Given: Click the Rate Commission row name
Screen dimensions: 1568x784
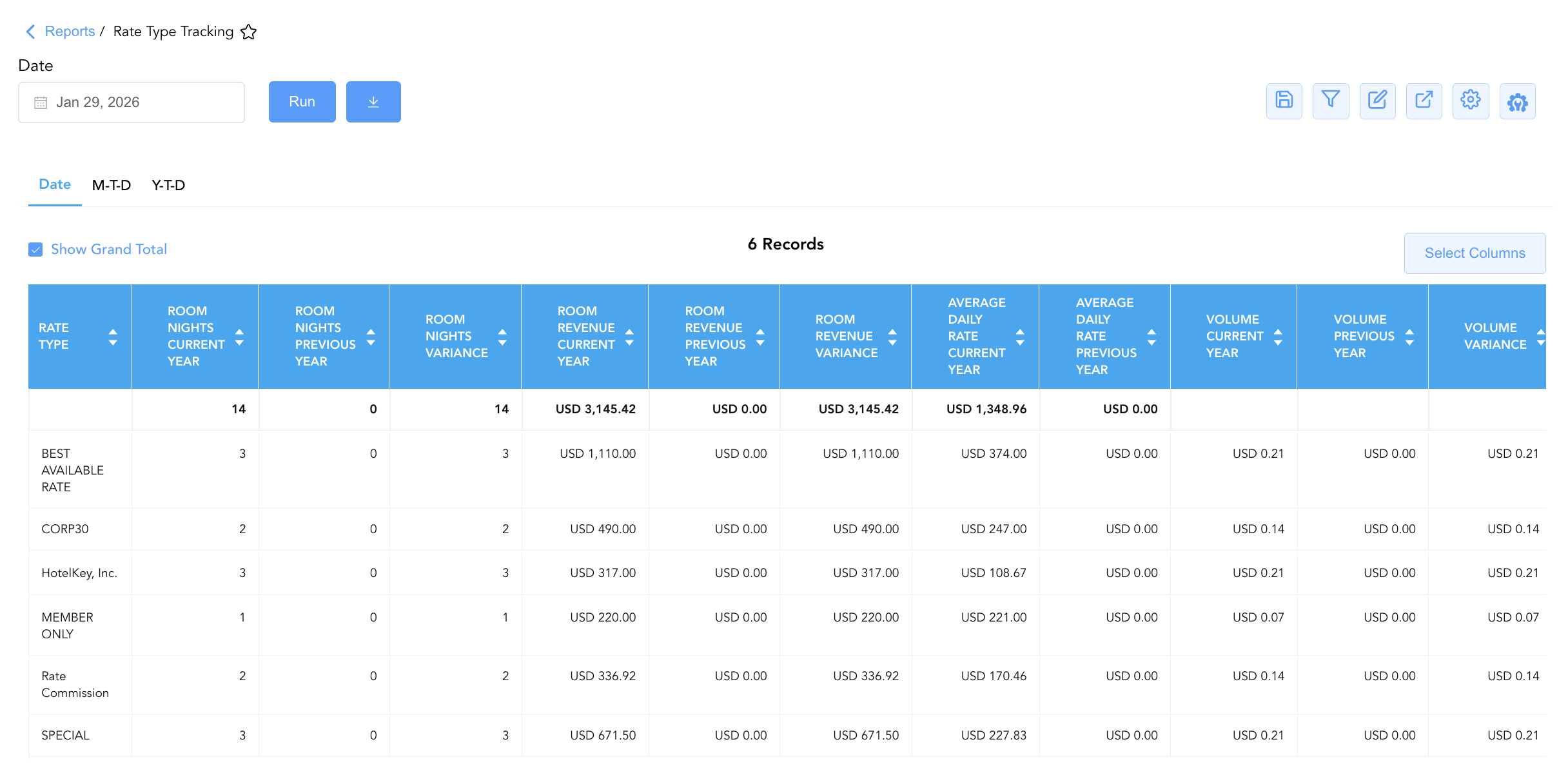Looking at the screenshot, I should 75,685.
